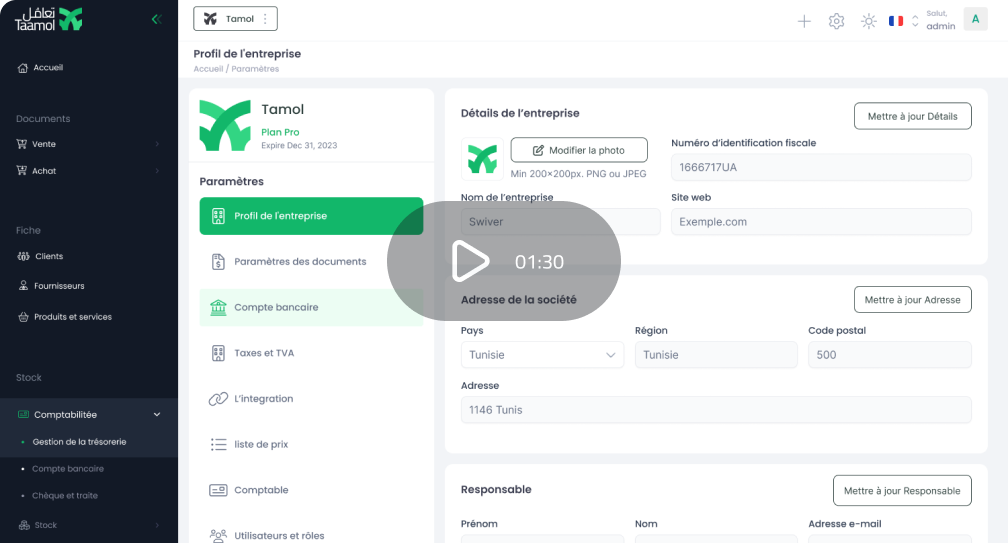
Task: Open Accueil from the sidebar
Action: pyautogui.click(x=40, y=67)
